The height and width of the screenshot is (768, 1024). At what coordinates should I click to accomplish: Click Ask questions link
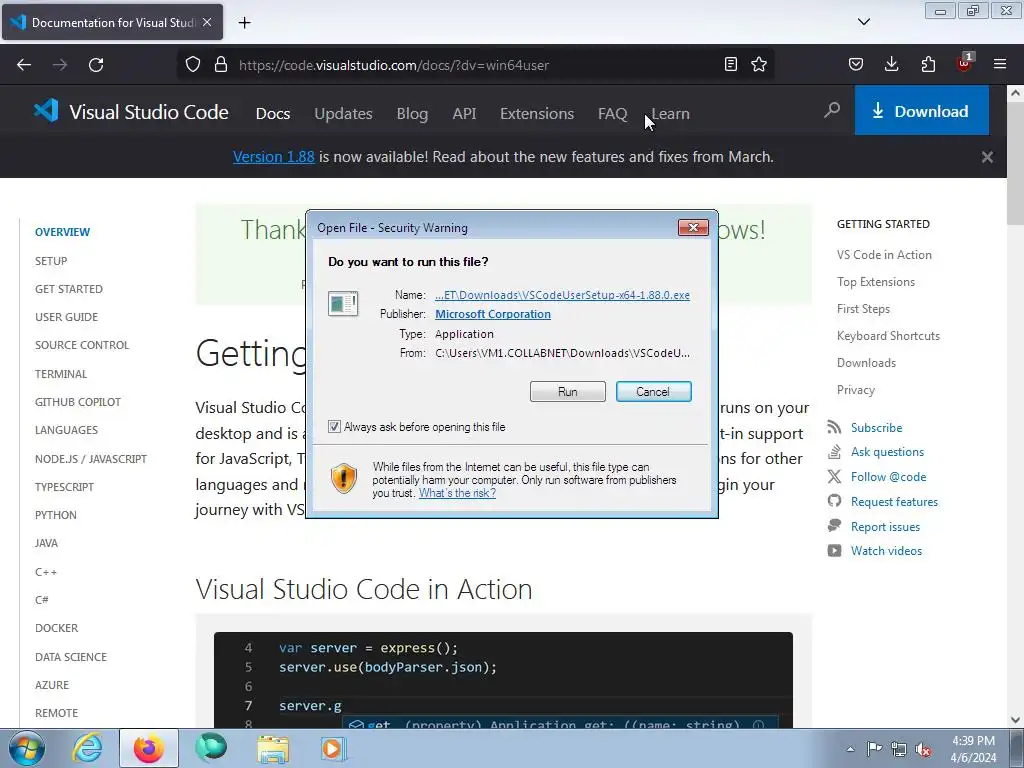click(887, 452)
